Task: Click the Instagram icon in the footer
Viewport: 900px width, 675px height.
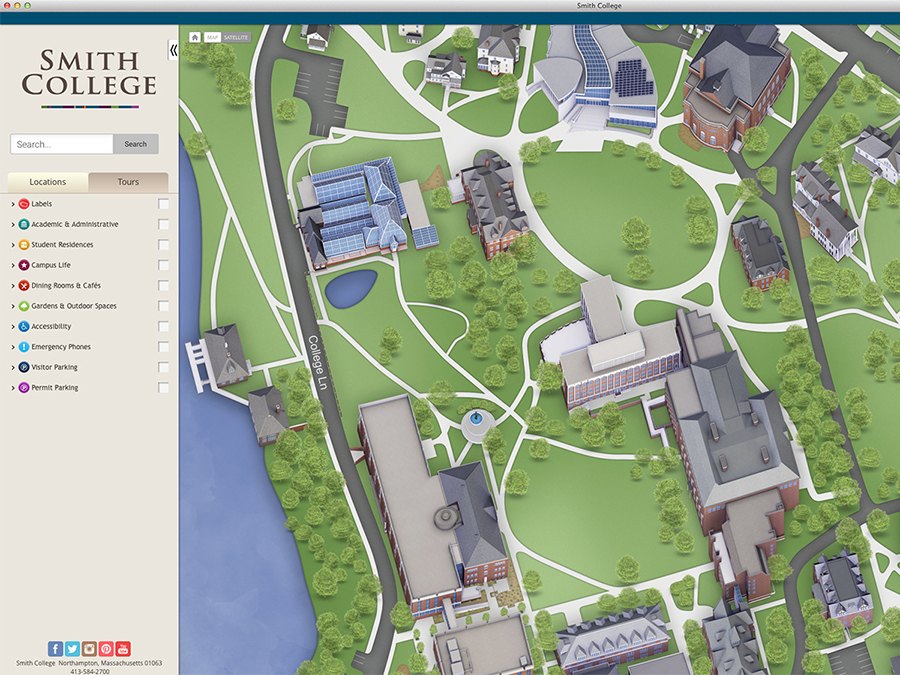Action: tap(89, 649)
